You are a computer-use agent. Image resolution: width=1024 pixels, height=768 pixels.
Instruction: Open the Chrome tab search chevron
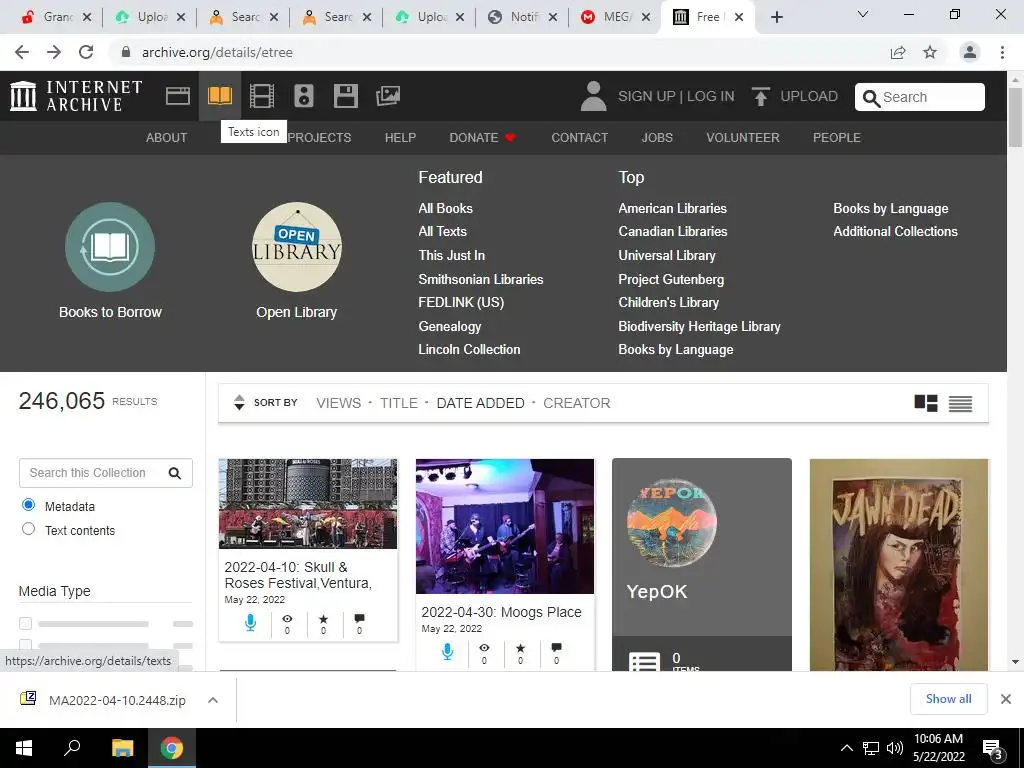pos(863,14)
